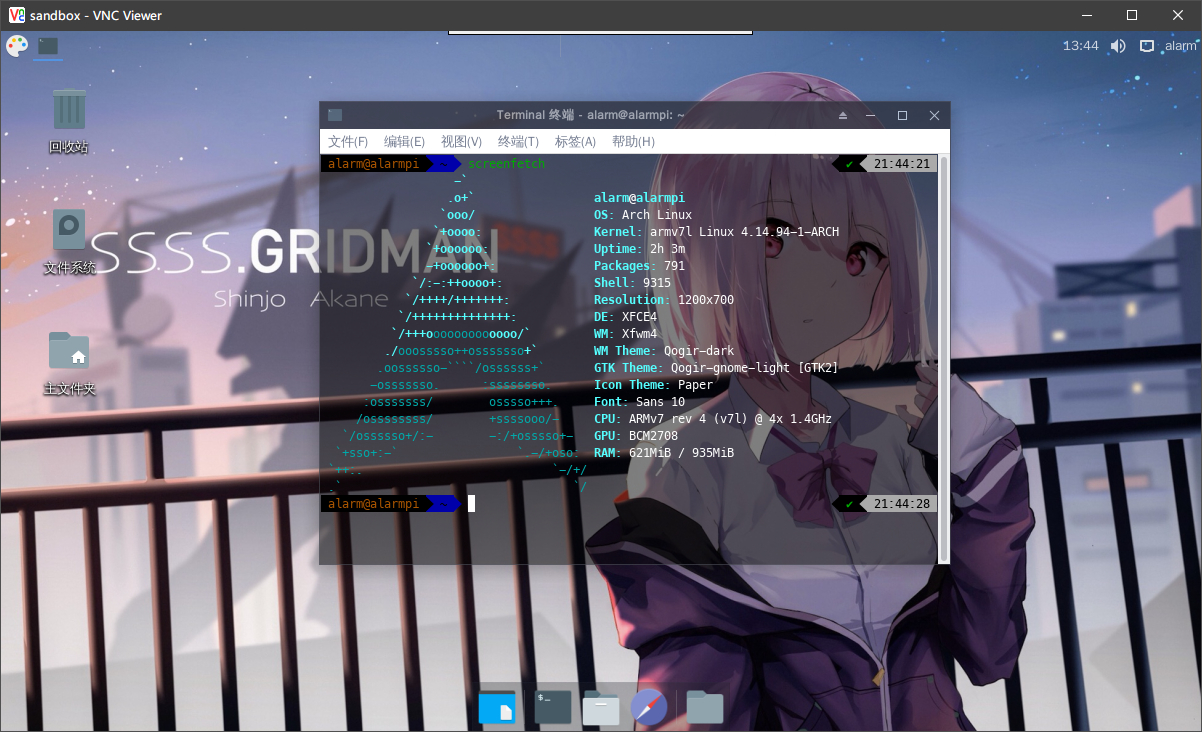Open the file manager dock icon
Viewport: 1202px width, 732px height.
click(x=601, y=707)
